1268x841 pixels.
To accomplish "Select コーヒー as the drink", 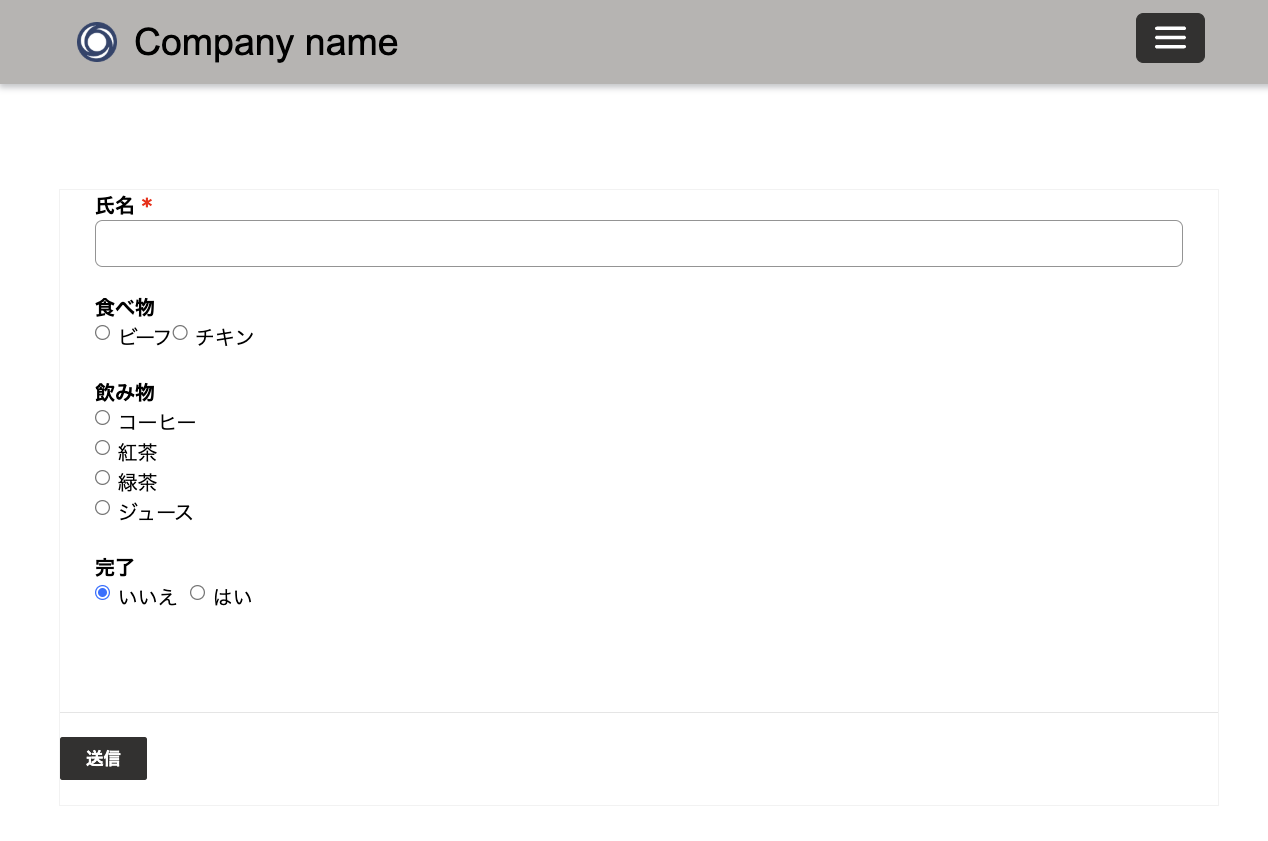I will pyautogui.click(x=102, y=418).
